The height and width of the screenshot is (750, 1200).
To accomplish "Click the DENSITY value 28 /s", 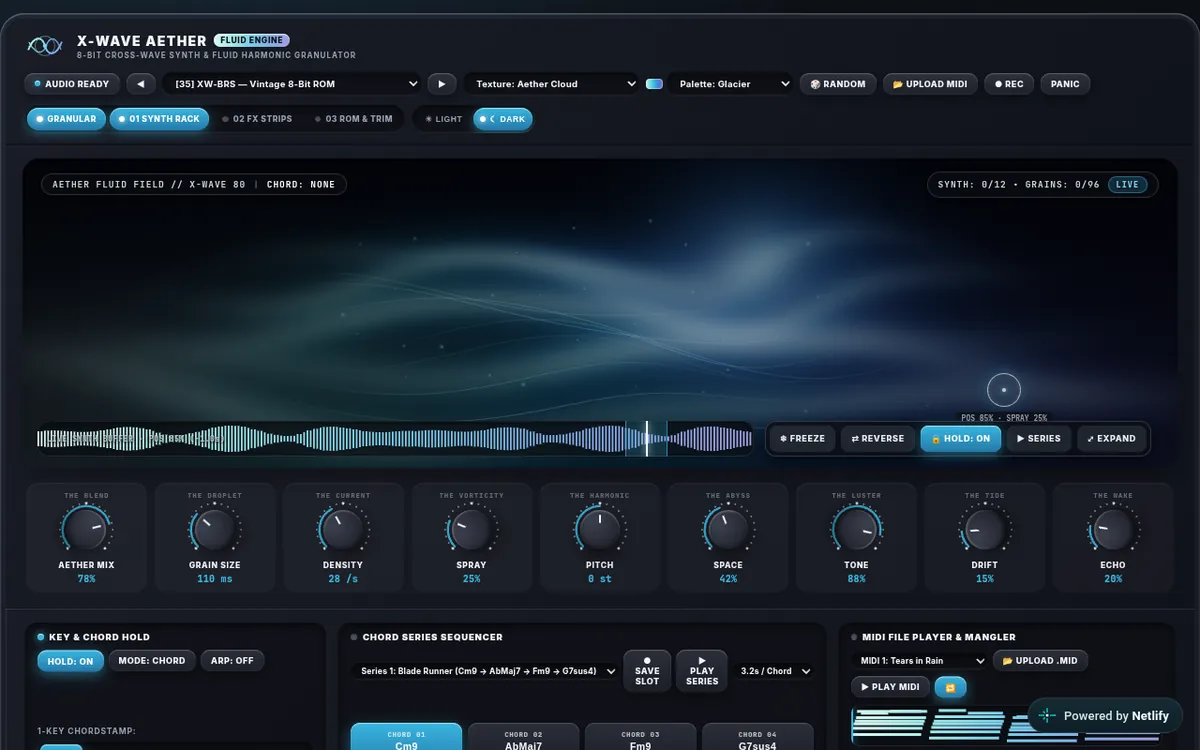I will pyautogui.click(x=343, y=579).
